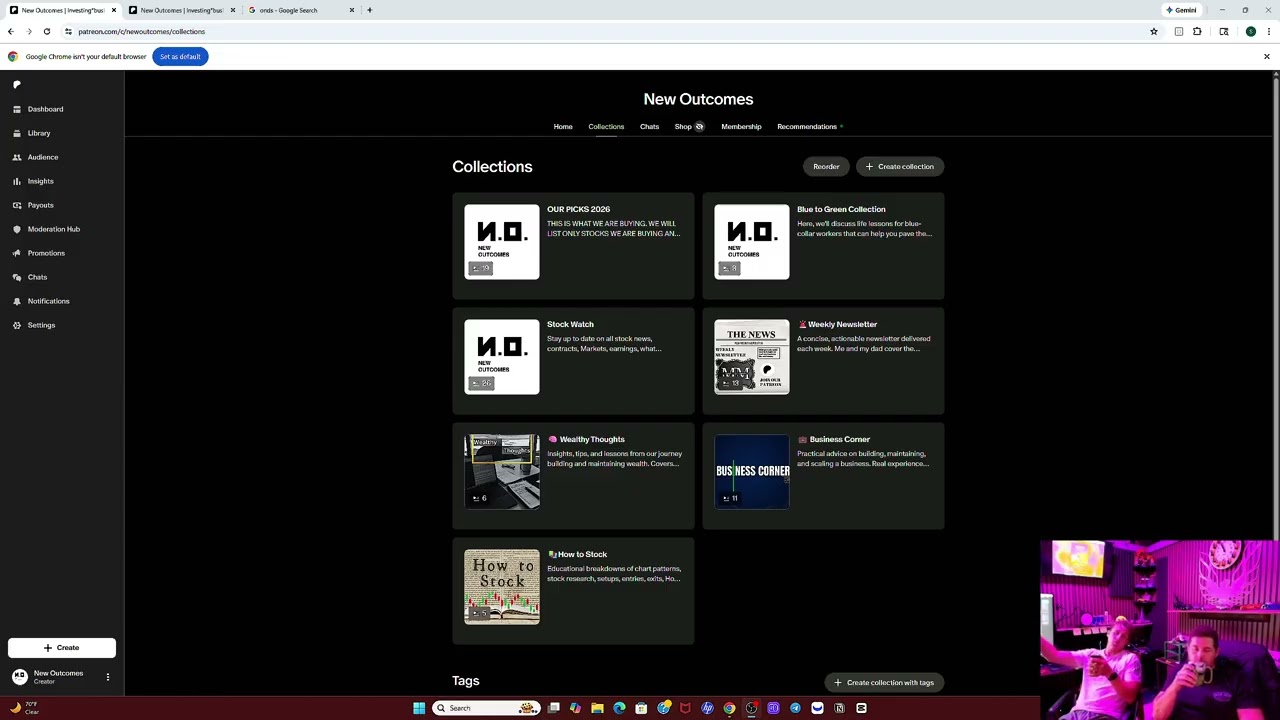Click the Patreon logo at sidebar top
1280x720 pixels.
pyautogui.click(x=17, y=85)
